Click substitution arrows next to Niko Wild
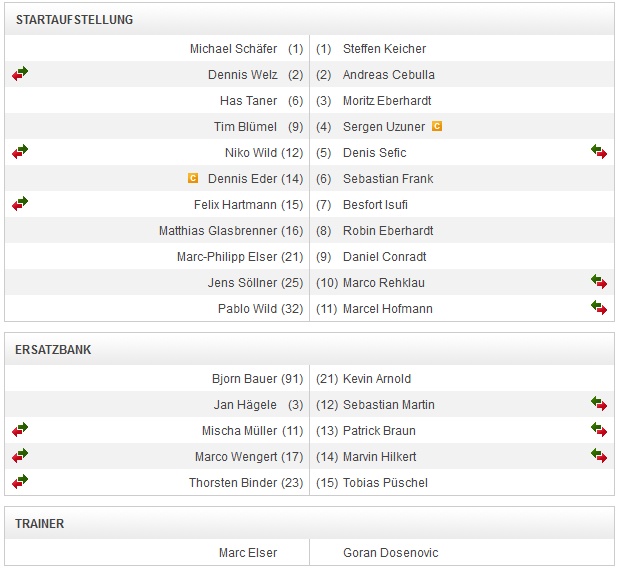The image size is (619, 572). tap(20, 152)
